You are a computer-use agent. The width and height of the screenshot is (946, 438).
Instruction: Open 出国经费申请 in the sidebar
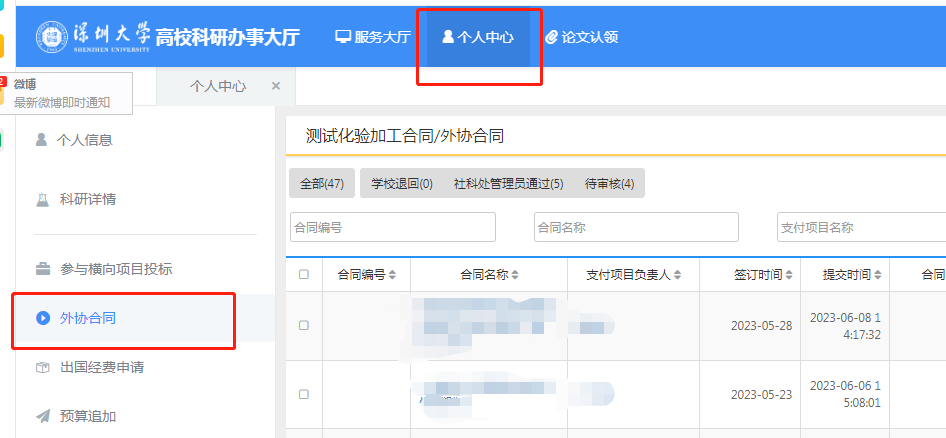click(x=101, y=367)
